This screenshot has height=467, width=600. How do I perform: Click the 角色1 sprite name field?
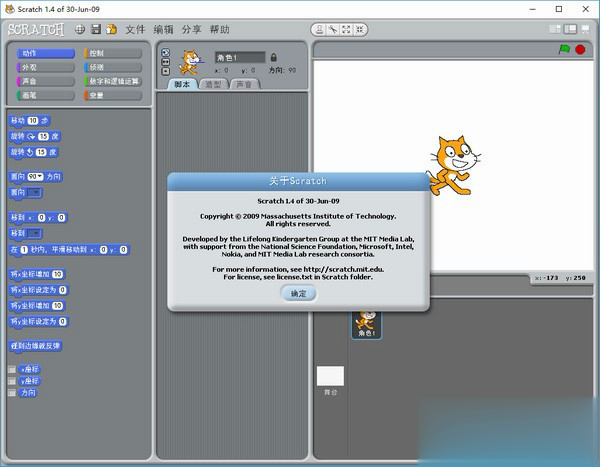tap(239, 58)
